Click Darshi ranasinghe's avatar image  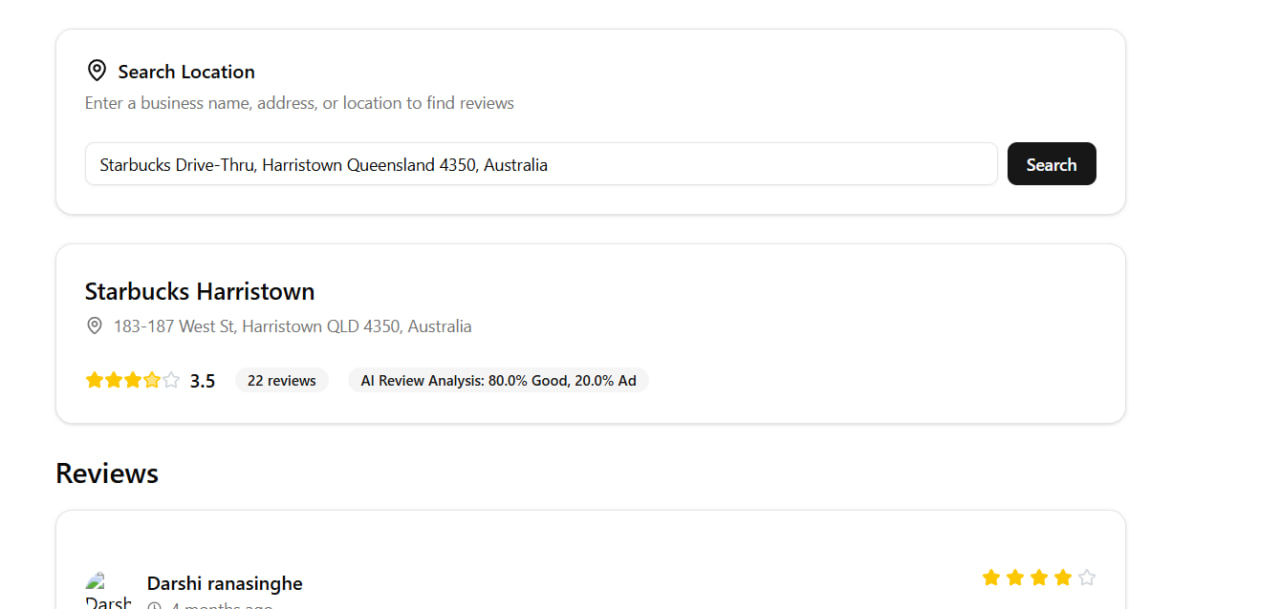[x=108, y=590]
